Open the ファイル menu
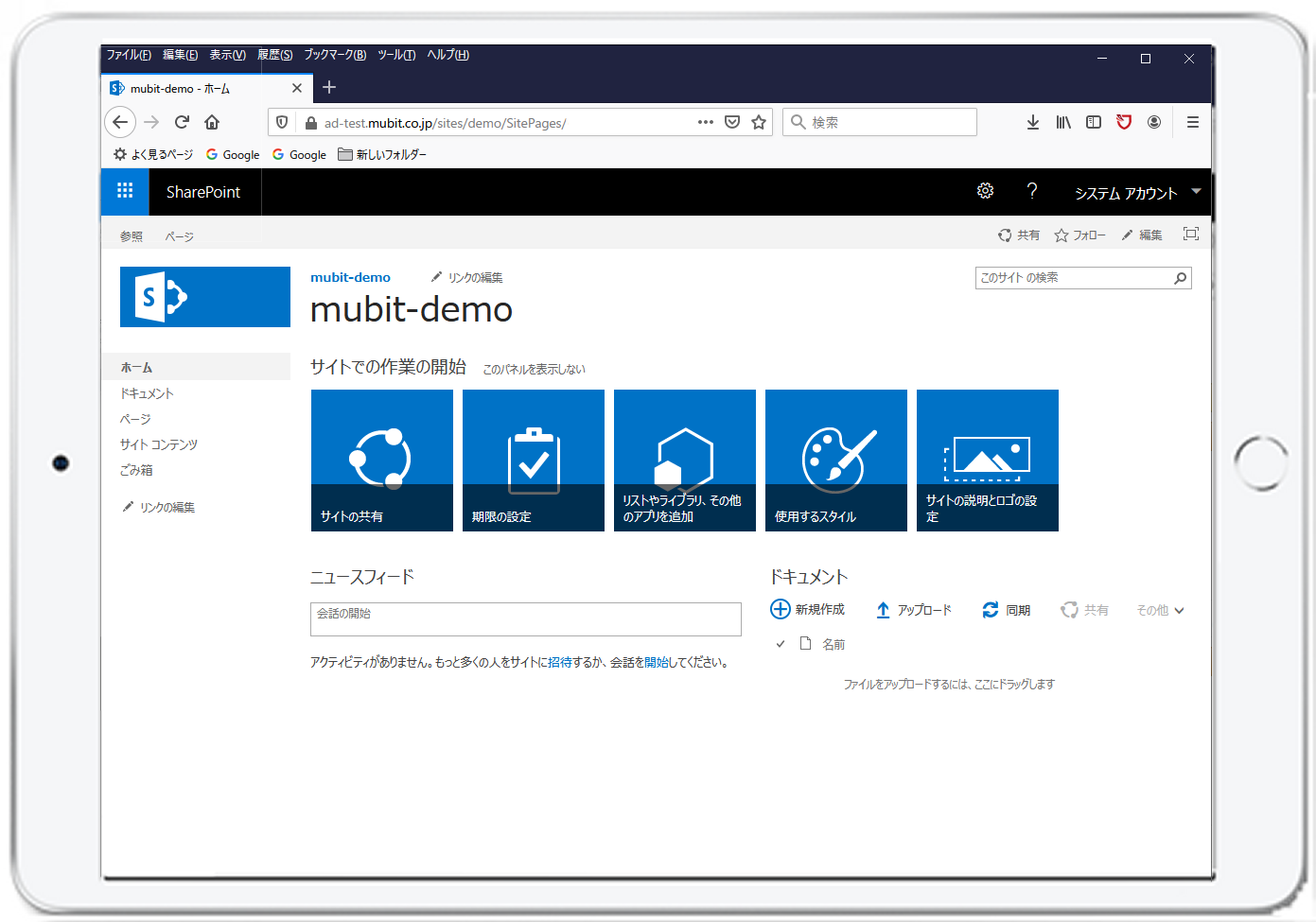Viewport: 1316px width, 922px height. point(129,55)
